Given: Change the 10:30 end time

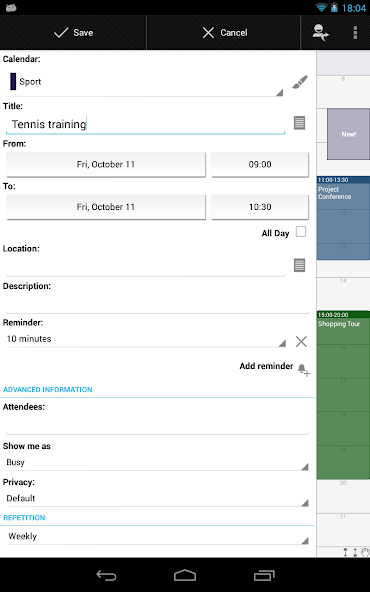Looking at the screenshot, I should coord(260,207).
